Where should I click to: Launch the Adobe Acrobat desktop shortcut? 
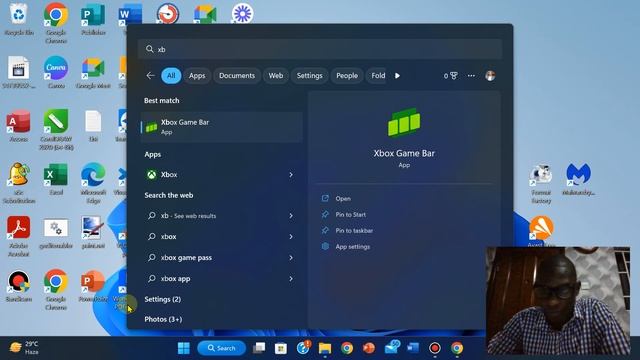click(x=18, y=236)
